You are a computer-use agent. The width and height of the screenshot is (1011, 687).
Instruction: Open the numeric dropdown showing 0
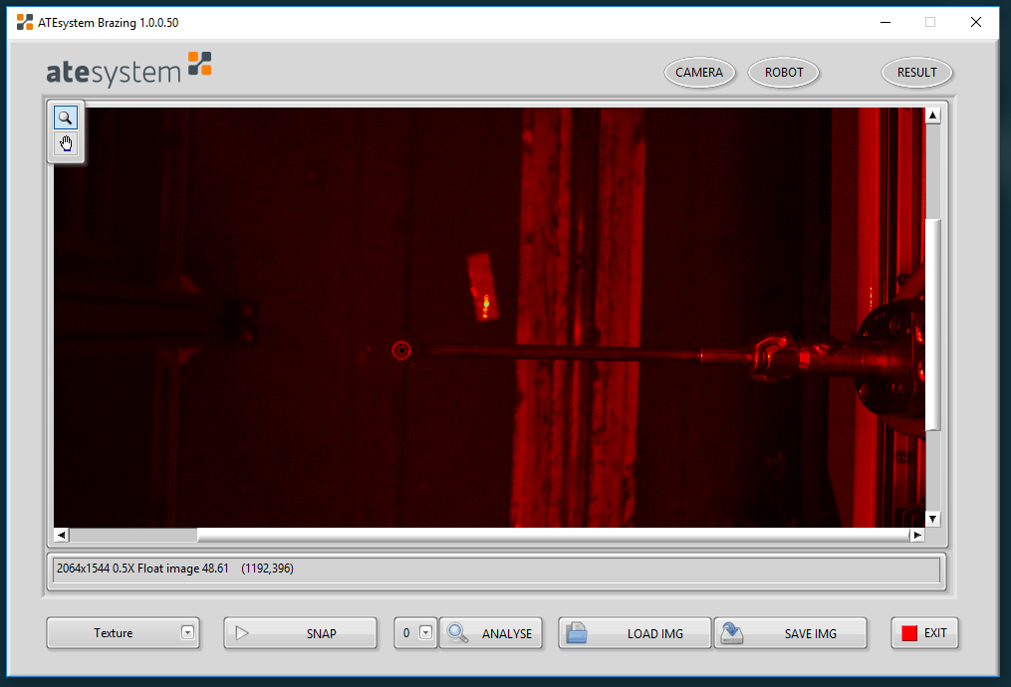click(x=416, y=633)
